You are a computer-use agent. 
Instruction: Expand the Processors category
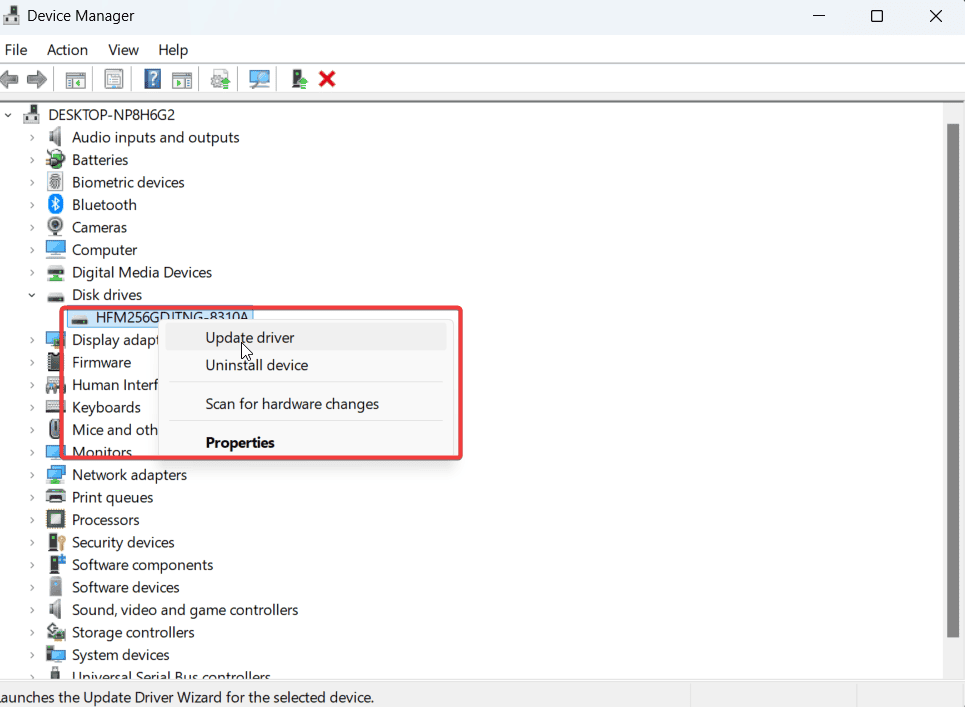[x=32, y=520]
